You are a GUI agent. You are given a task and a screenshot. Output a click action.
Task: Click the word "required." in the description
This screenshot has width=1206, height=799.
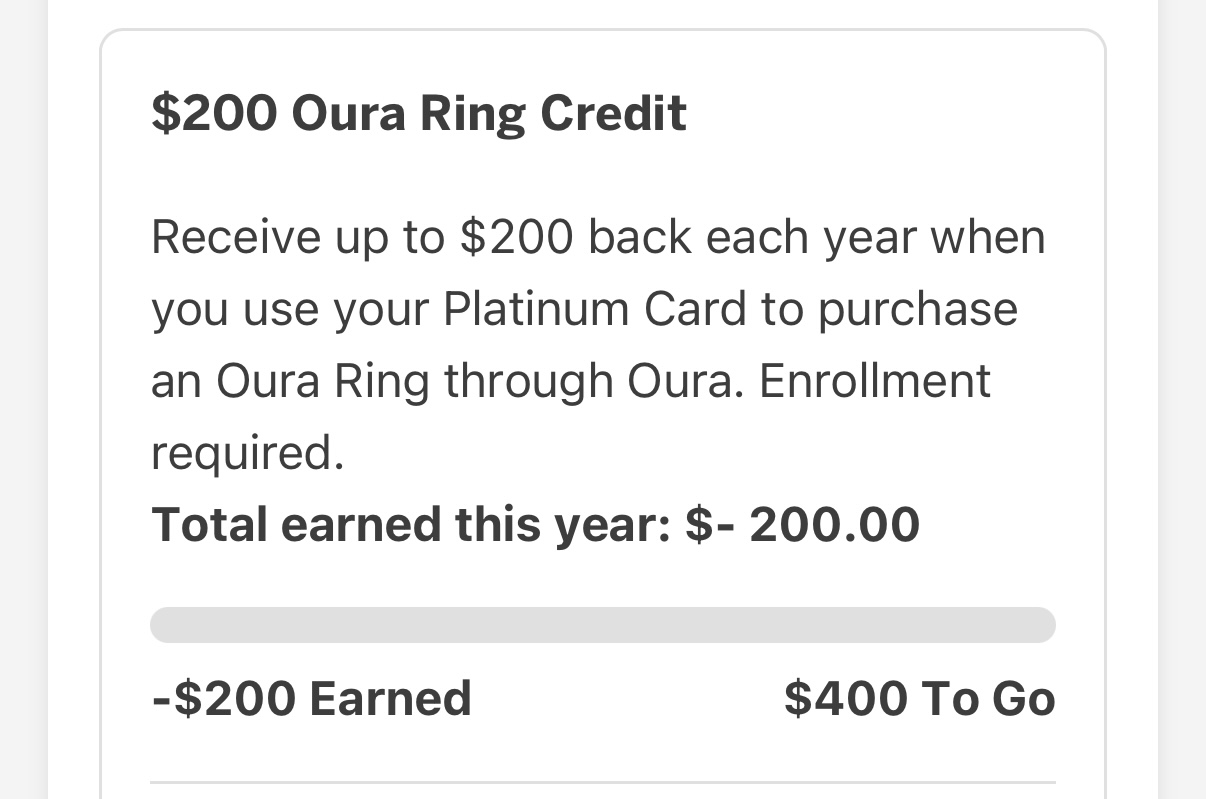tap(247, 453)
